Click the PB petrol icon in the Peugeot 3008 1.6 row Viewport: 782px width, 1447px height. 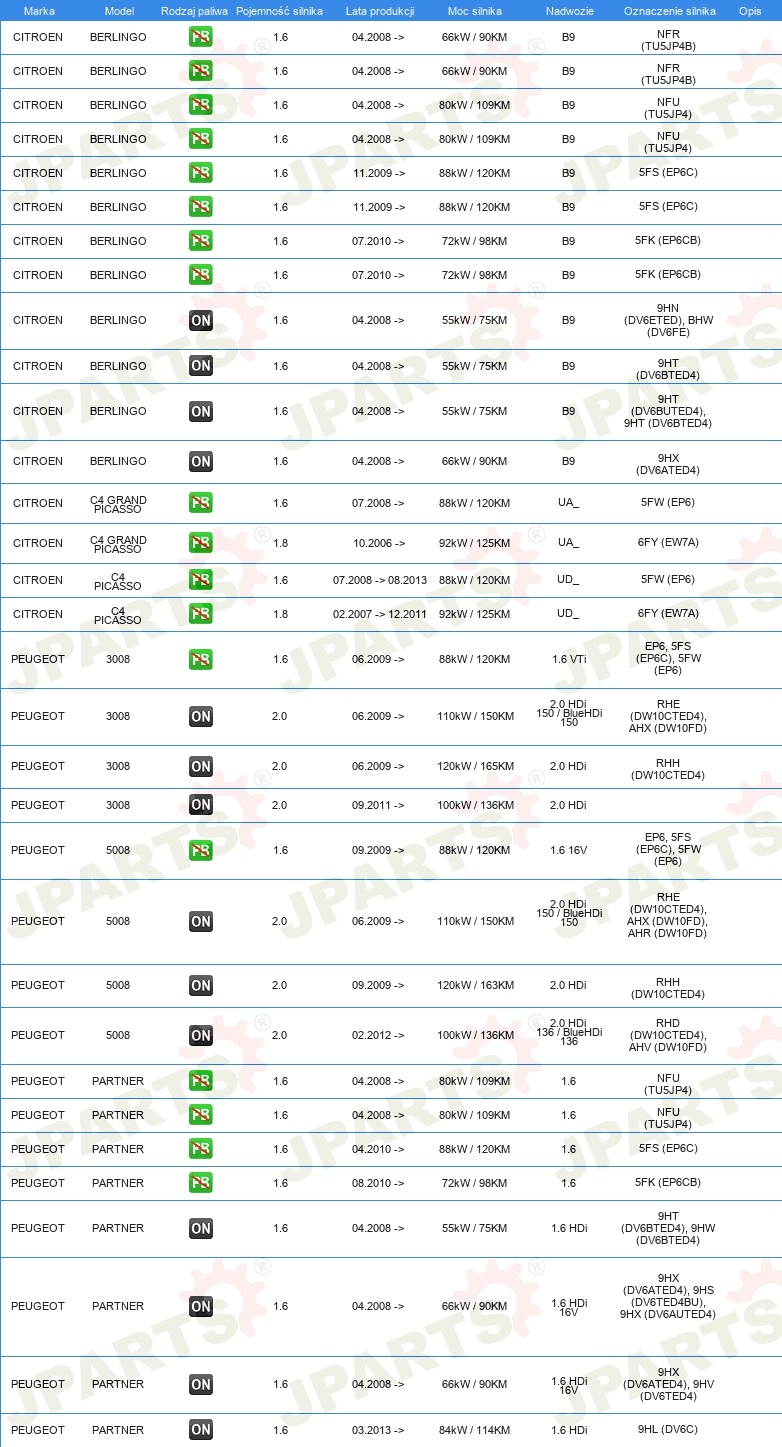point(201,659)
